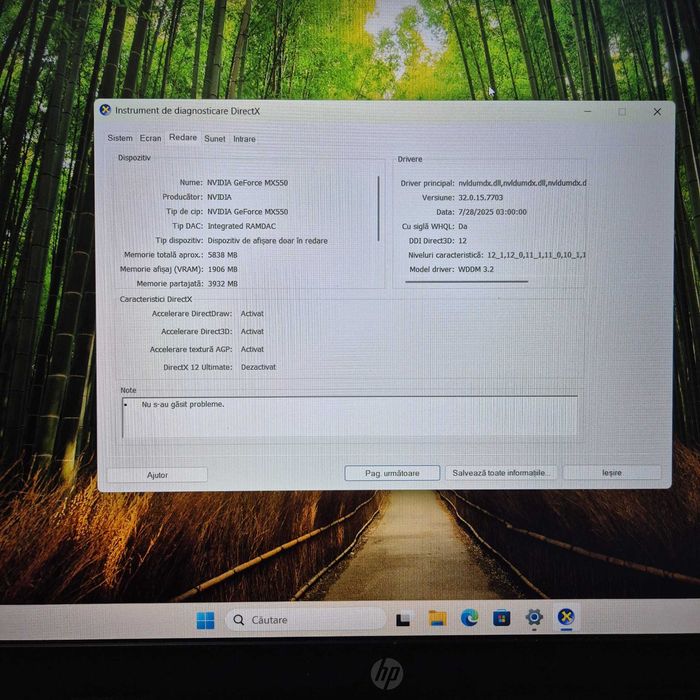Select VRAM value '1906 MB'

222,269
